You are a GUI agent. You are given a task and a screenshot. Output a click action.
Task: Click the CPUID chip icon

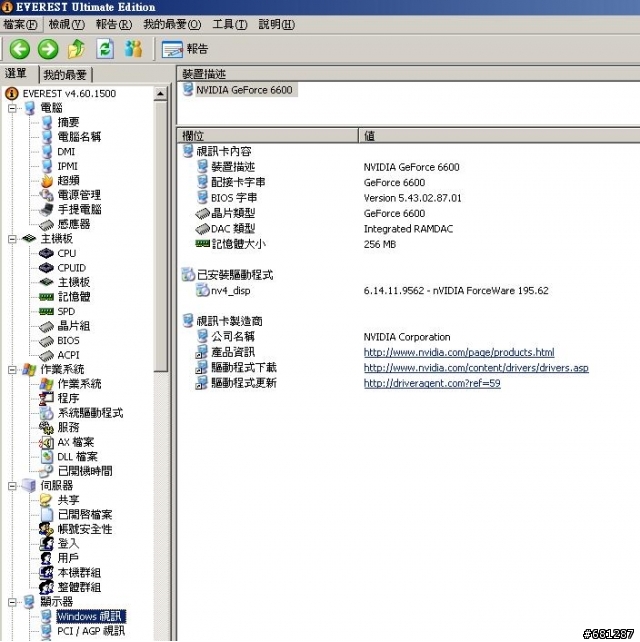(46, 268)
